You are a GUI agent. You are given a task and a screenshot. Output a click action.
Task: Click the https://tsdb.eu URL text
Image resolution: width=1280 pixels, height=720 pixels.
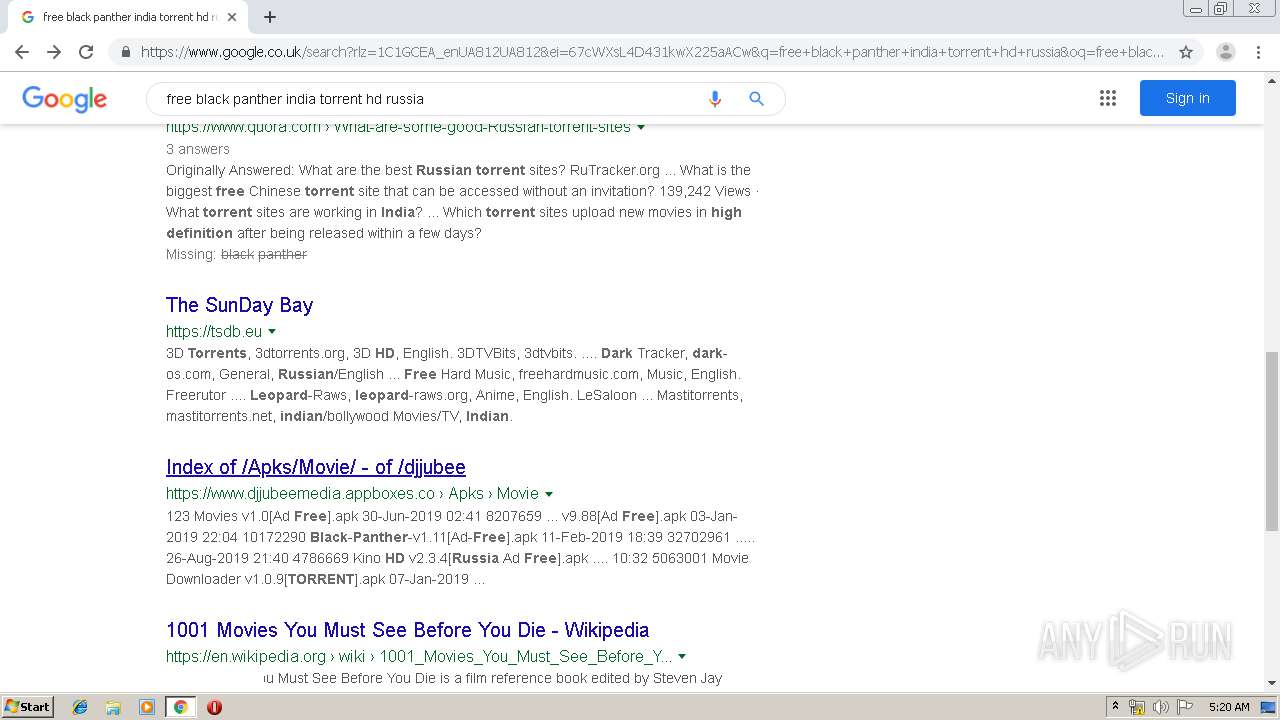tap(214, 331)
